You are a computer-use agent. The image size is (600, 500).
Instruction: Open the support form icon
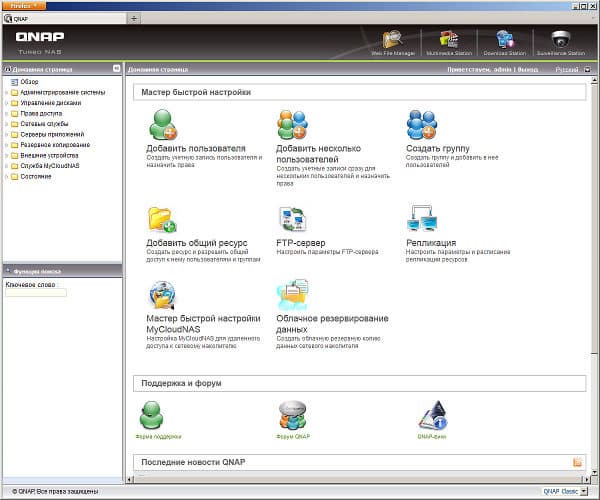tap(152, 415)
